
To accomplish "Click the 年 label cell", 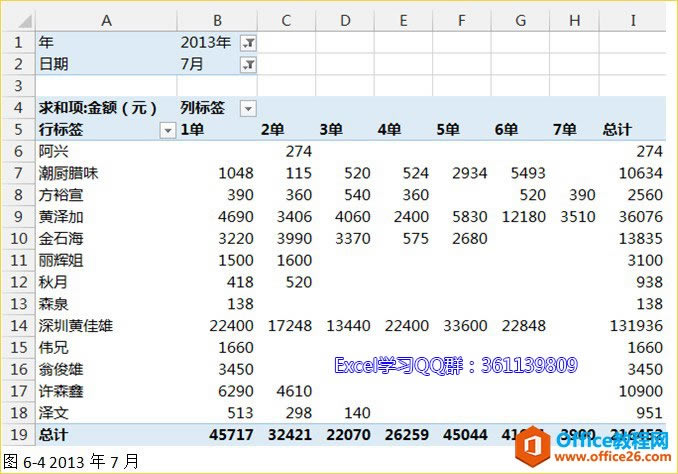I will pyautogui.click(x=106, y=42).
